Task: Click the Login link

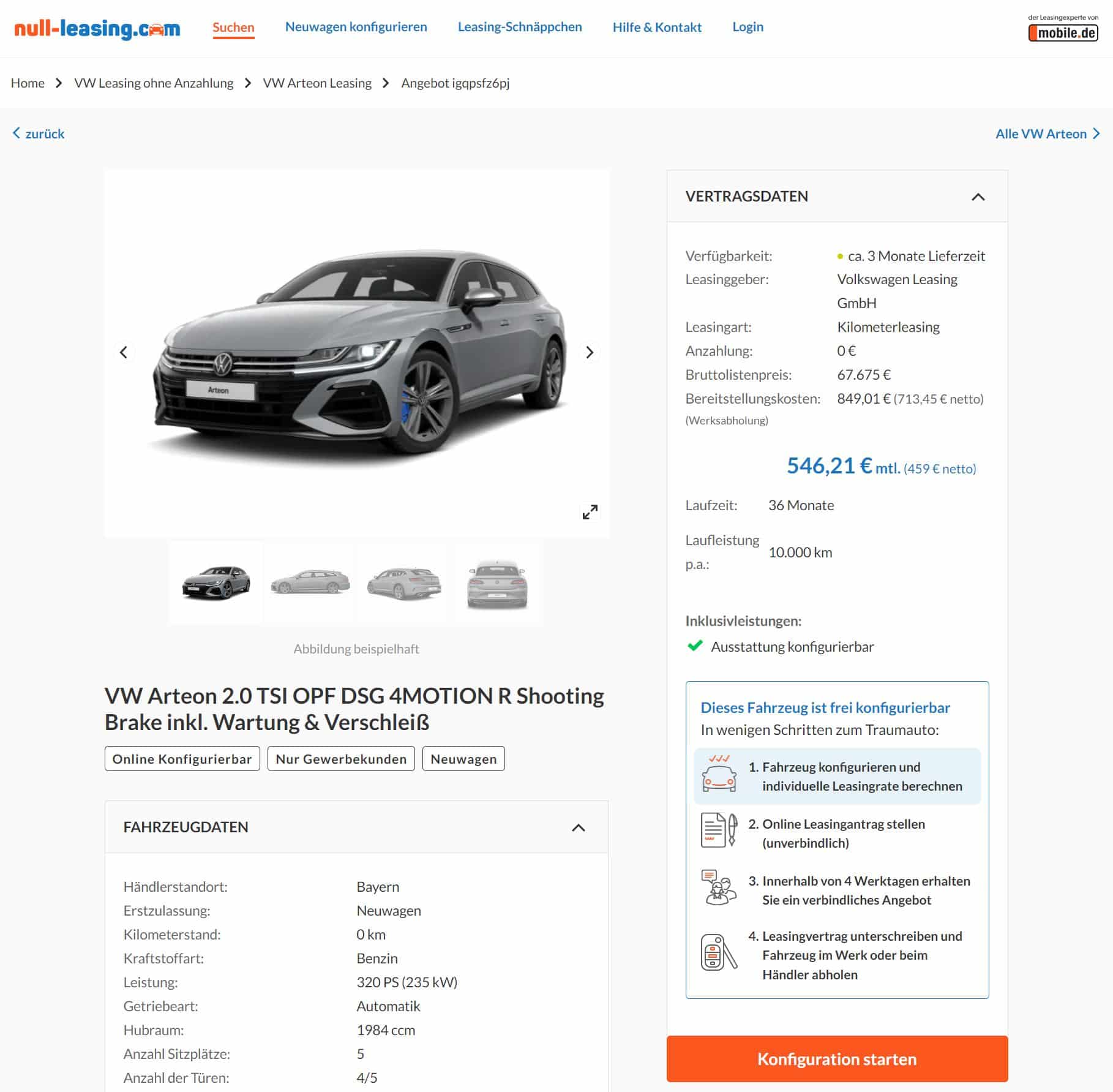Action: click(x=748, y=27)
